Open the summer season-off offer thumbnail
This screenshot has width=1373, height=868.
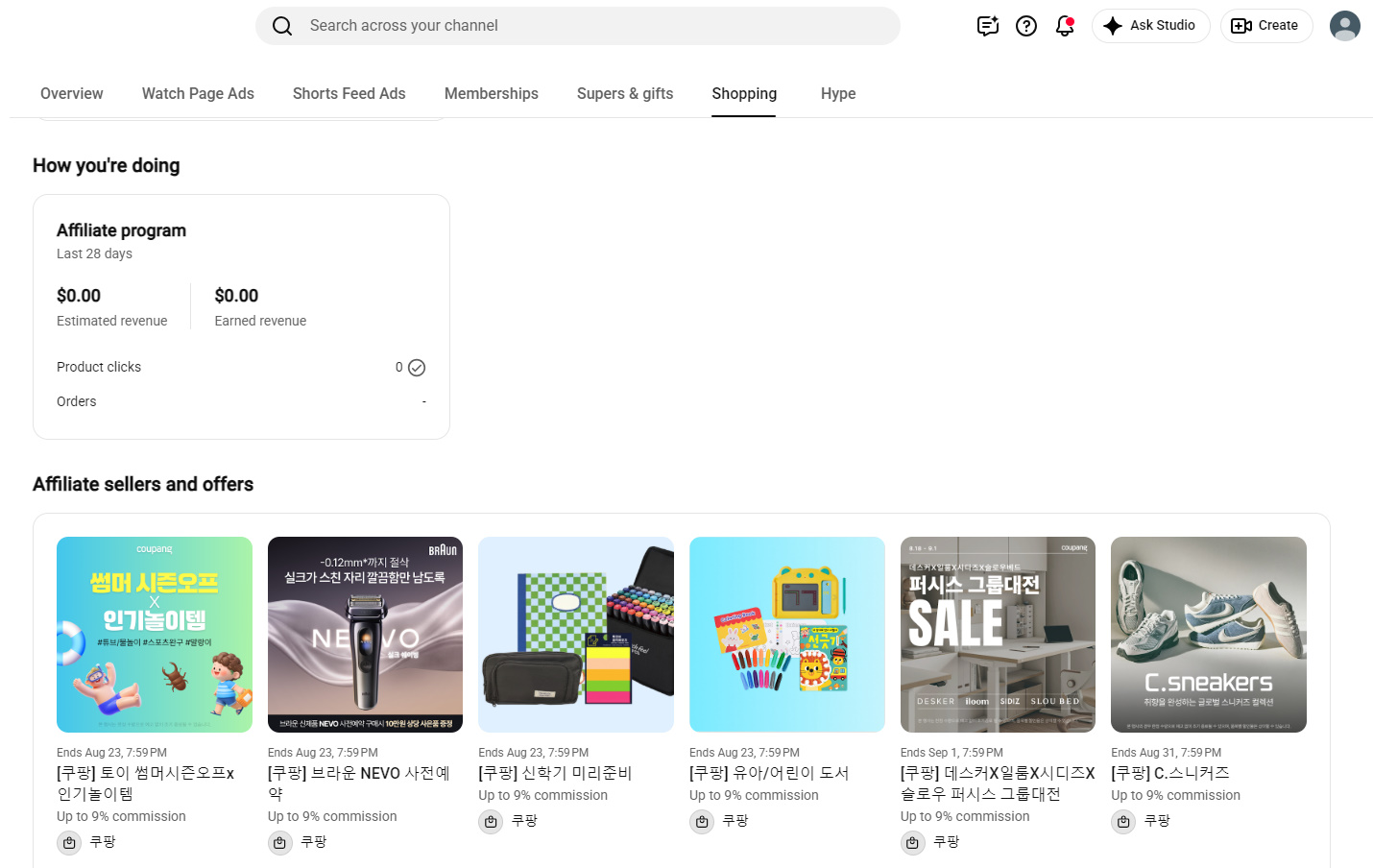coord(155,635)
